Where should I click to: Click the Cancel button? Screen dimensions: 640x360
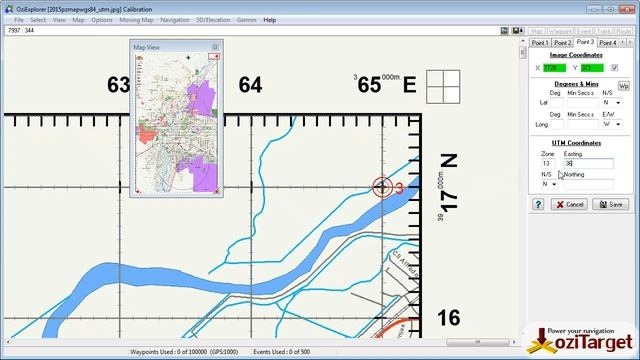click(569, 204)
